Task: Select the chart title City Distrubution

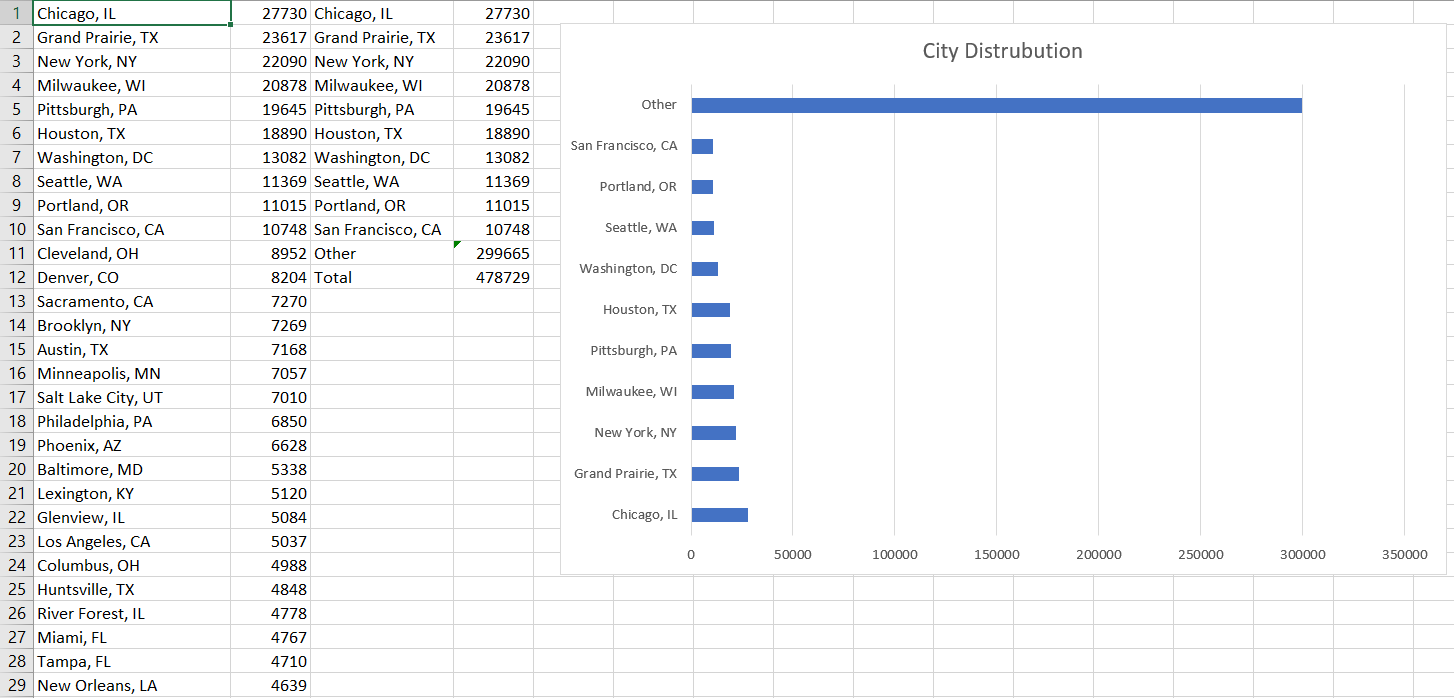Action: [1001, 51]
